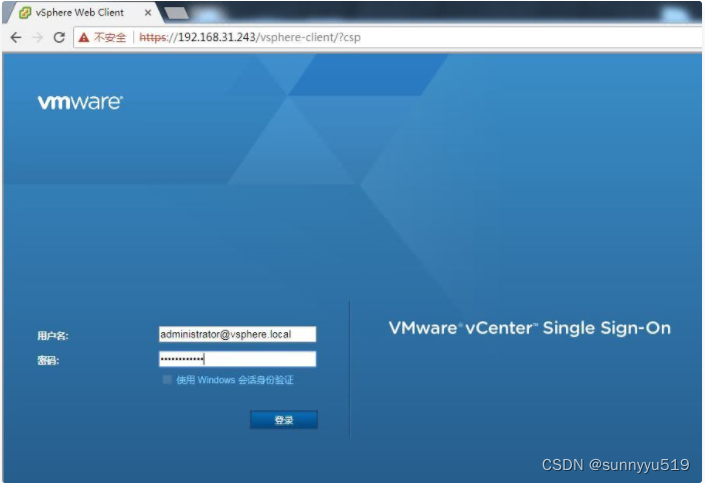Image resolution: width=705 pixels, height=483 pixels.
Task: Click the vSphere tab favicon
Action: click(x=25, y=13)
